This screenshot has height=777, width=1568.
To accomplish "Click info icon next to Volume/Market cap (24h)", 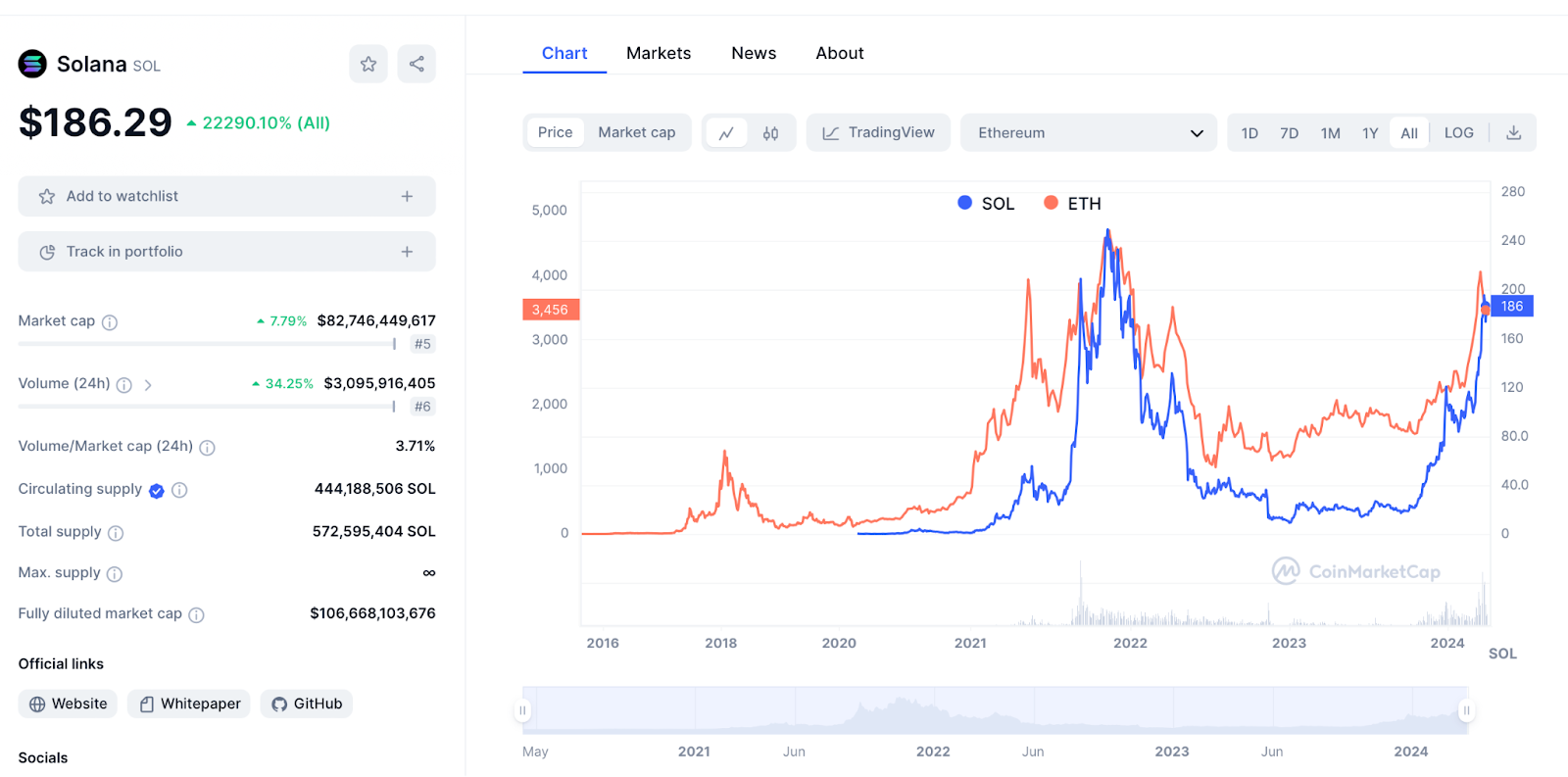I will (x=207, y=448).
